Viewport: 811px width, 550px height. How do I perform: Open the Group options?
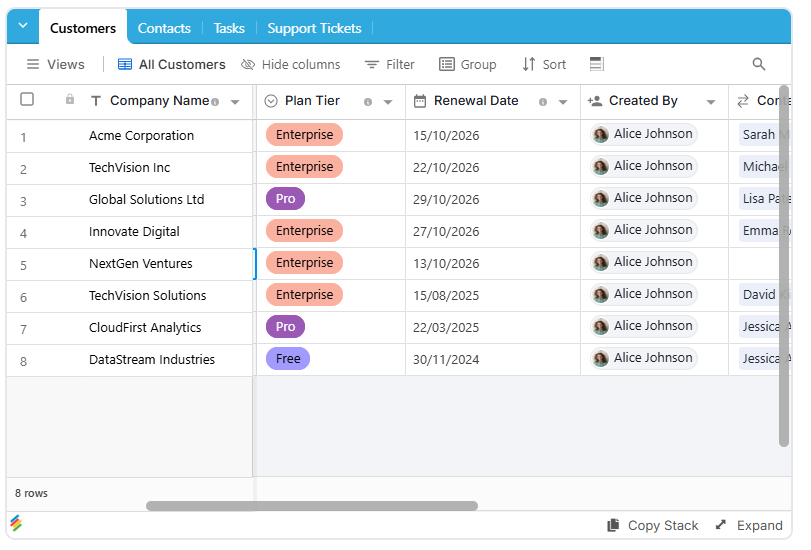pos(468,64)
